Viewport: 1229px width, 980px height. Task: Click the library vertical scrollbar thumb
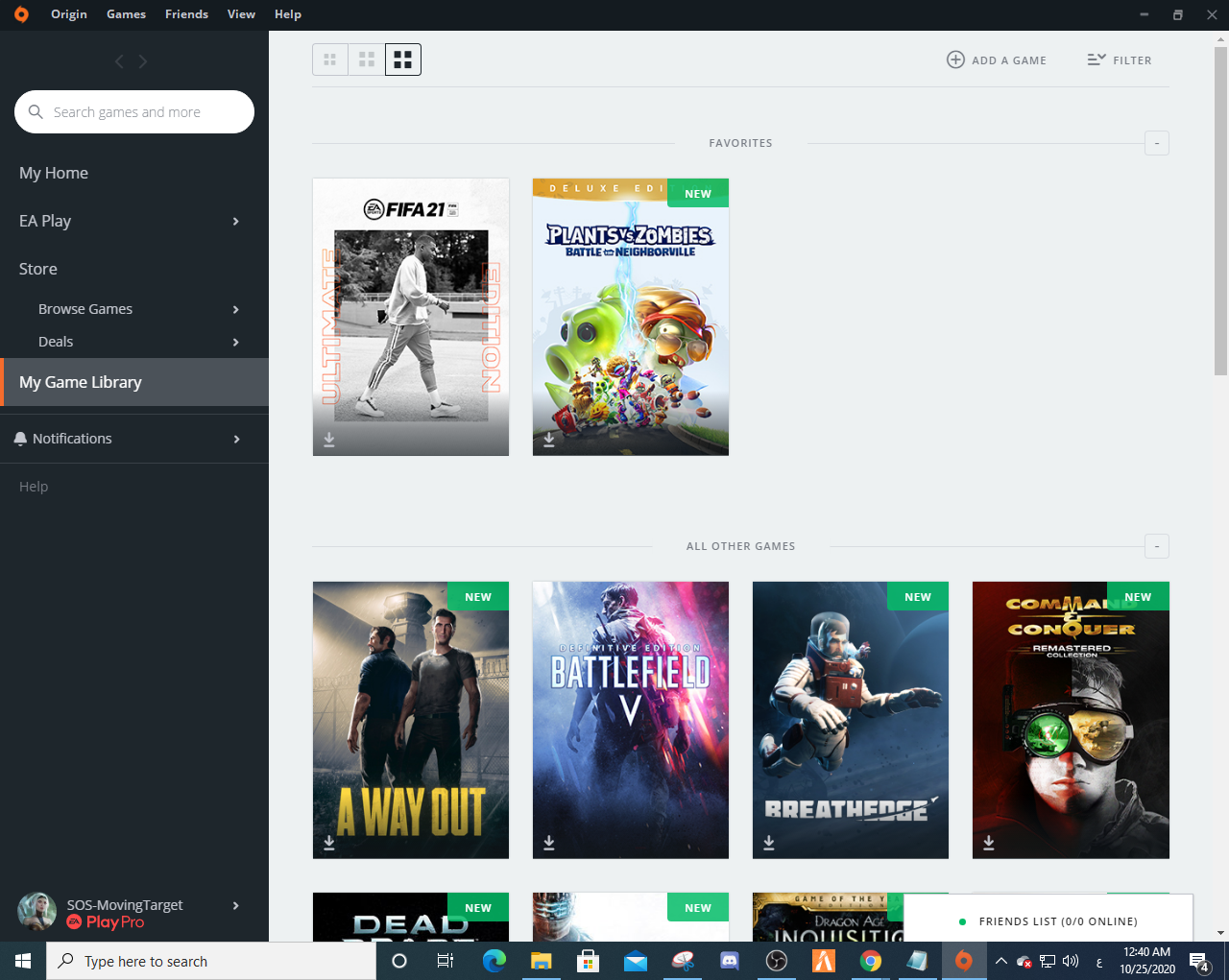pos(1220,211)
